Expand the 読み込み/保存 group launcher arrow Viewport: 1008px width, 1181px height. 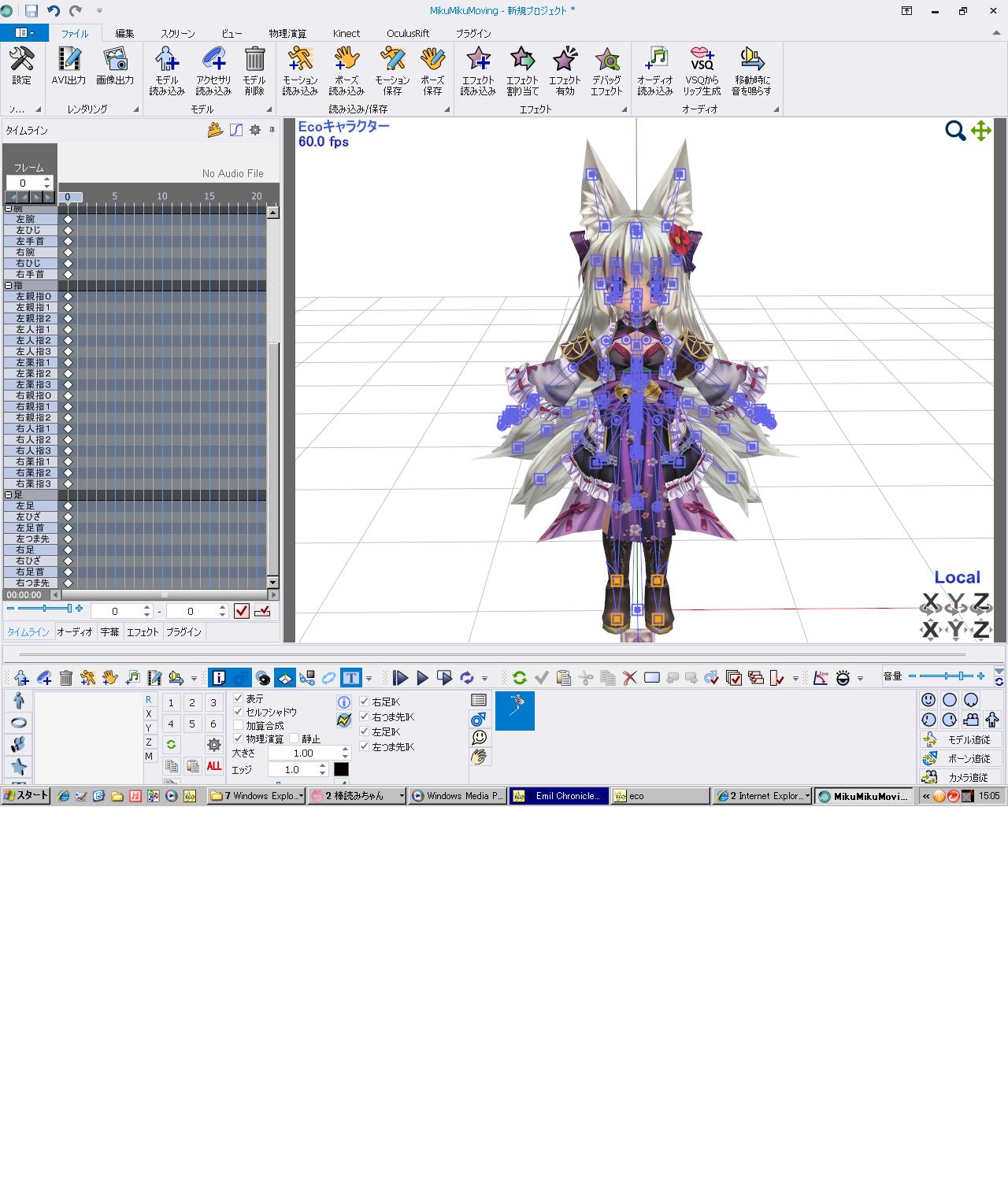tap(447, 109)
